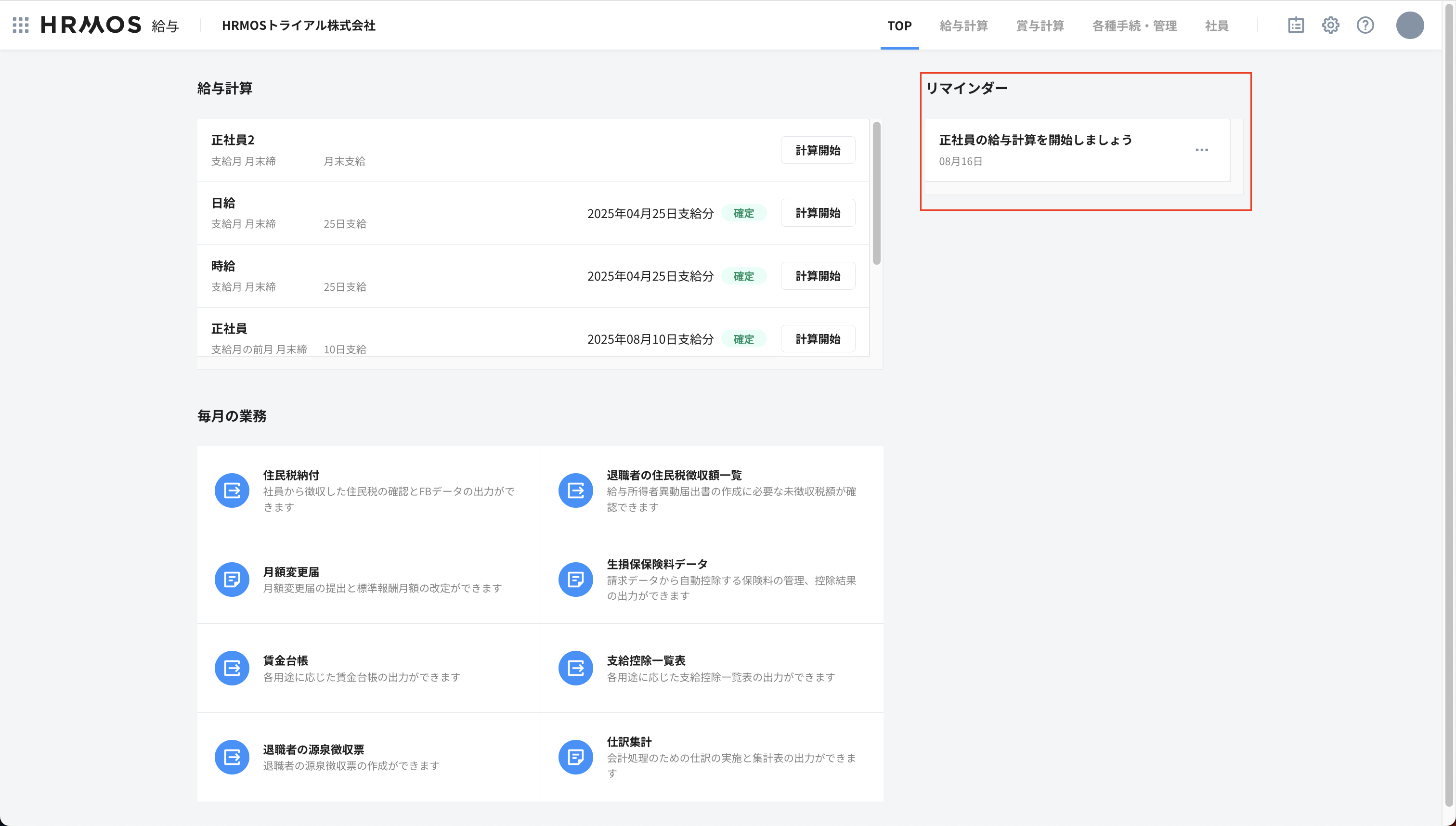This screenshot has height=826, width=1456.
Task: Open 退職者の住民税徴収額一覧 link
Action: pyautogui.click(x=674, y=475)
